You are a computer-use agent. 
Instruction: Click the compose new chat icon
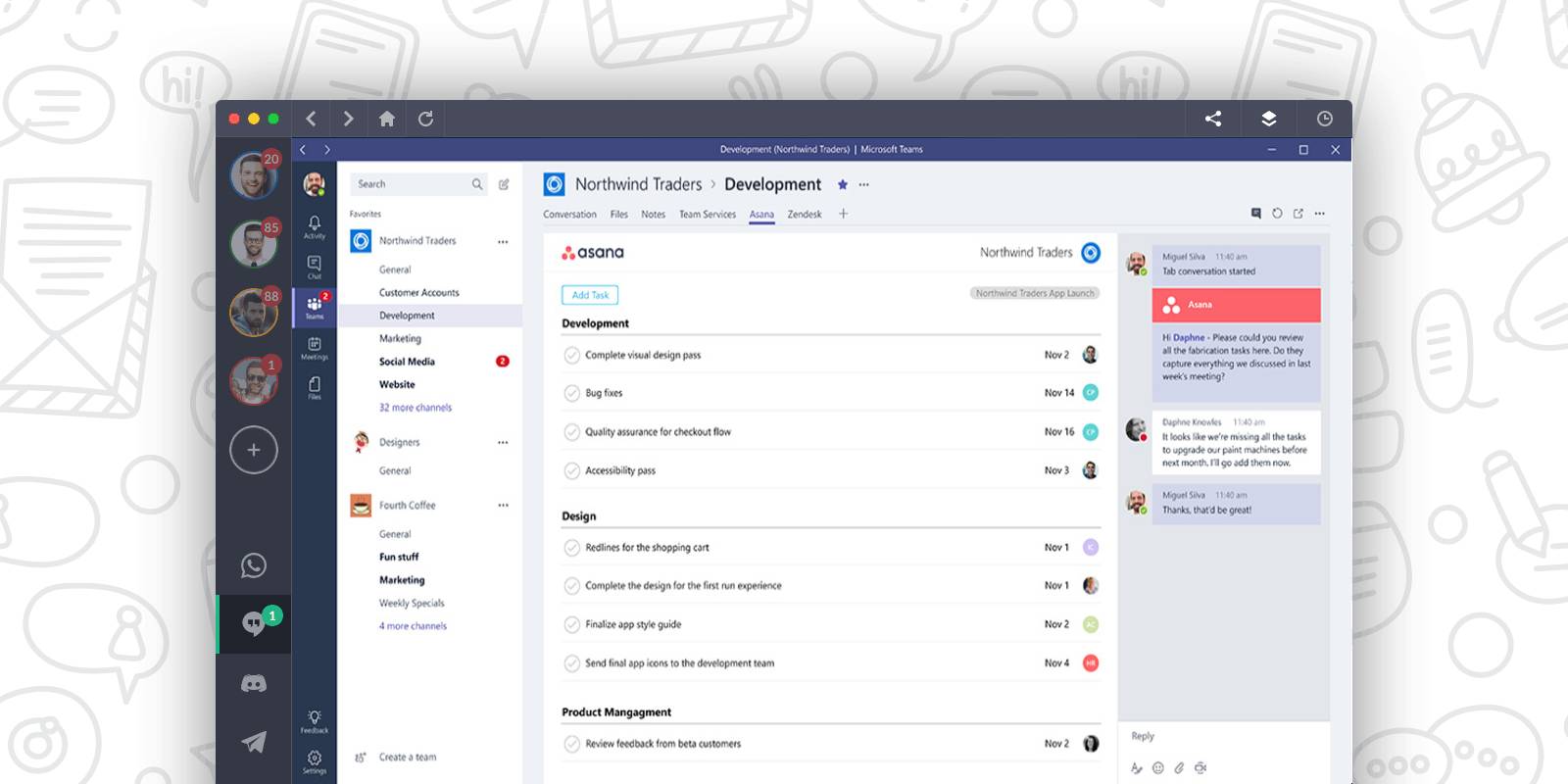click(x=504, y=184)
